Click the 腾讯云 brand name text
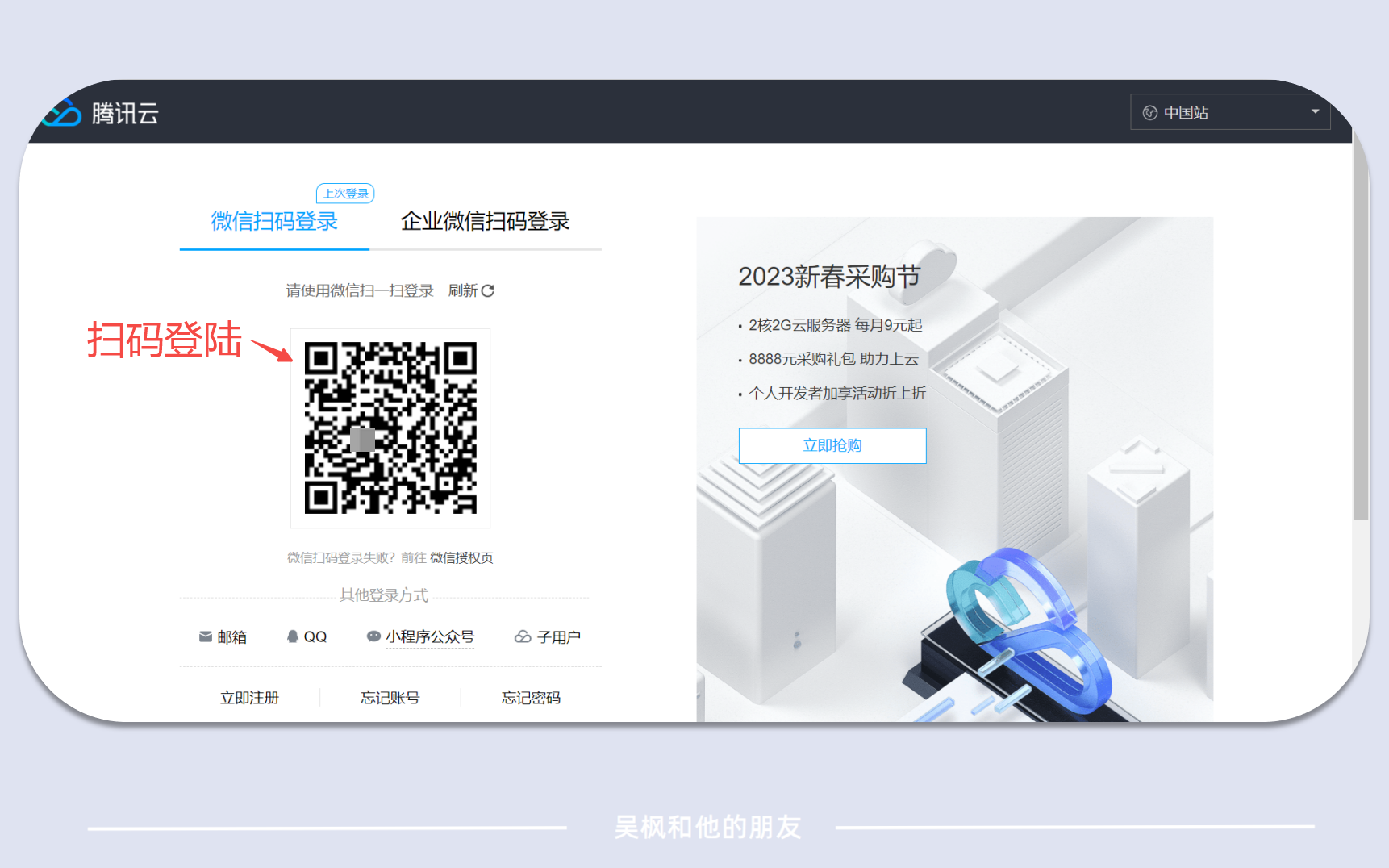 (x=125, y=114)
